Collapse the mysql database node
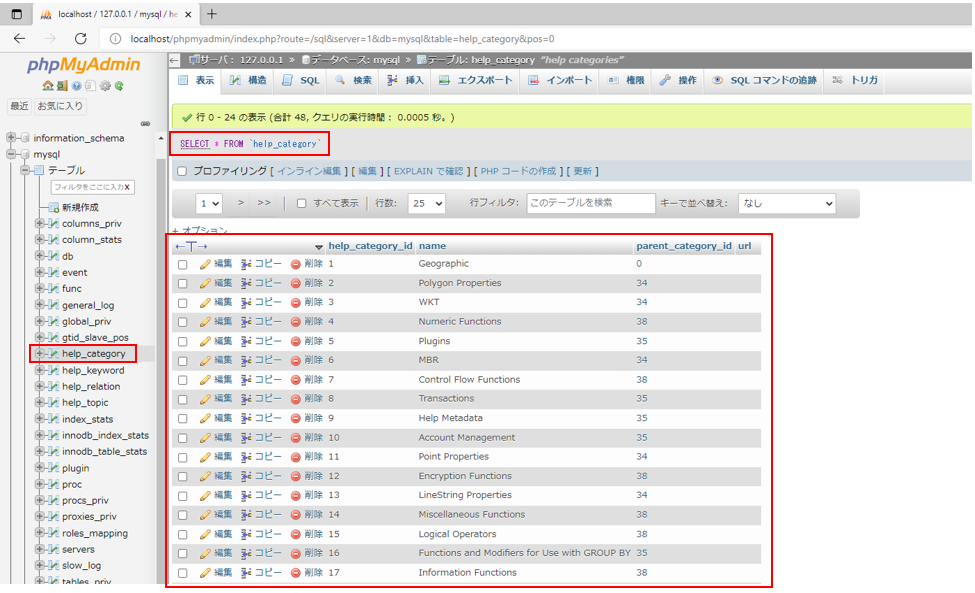Screen dimensions: 975x593 click(x=11, y=154)
